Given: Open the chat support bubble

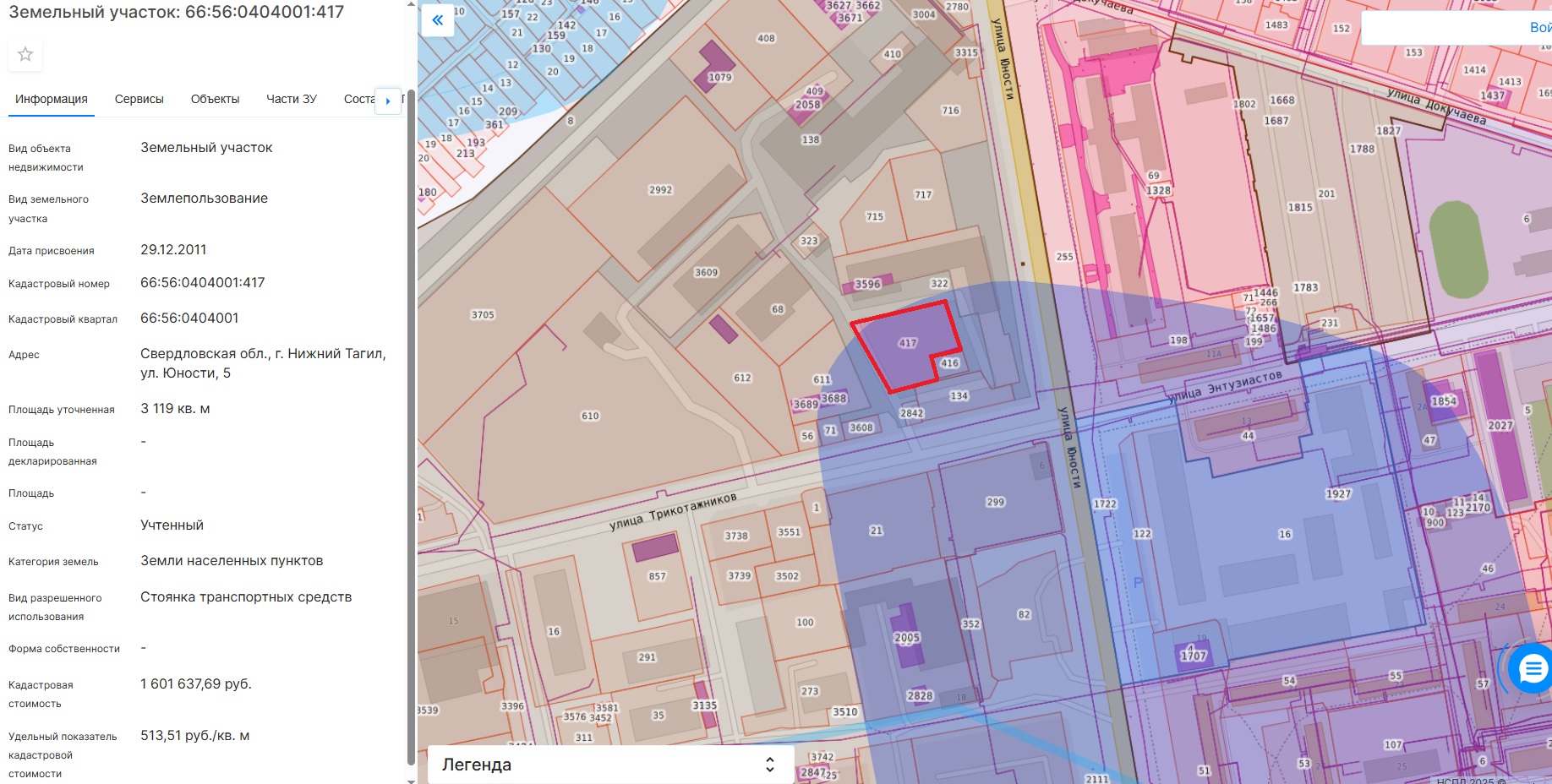Looking at the screenshot, I should [1532, 669].
